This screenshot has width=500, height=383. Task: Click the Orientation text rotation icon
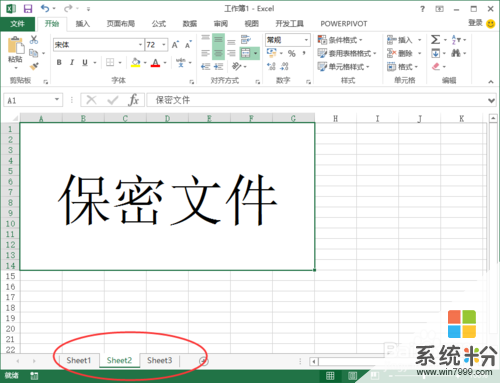(236, 66)
